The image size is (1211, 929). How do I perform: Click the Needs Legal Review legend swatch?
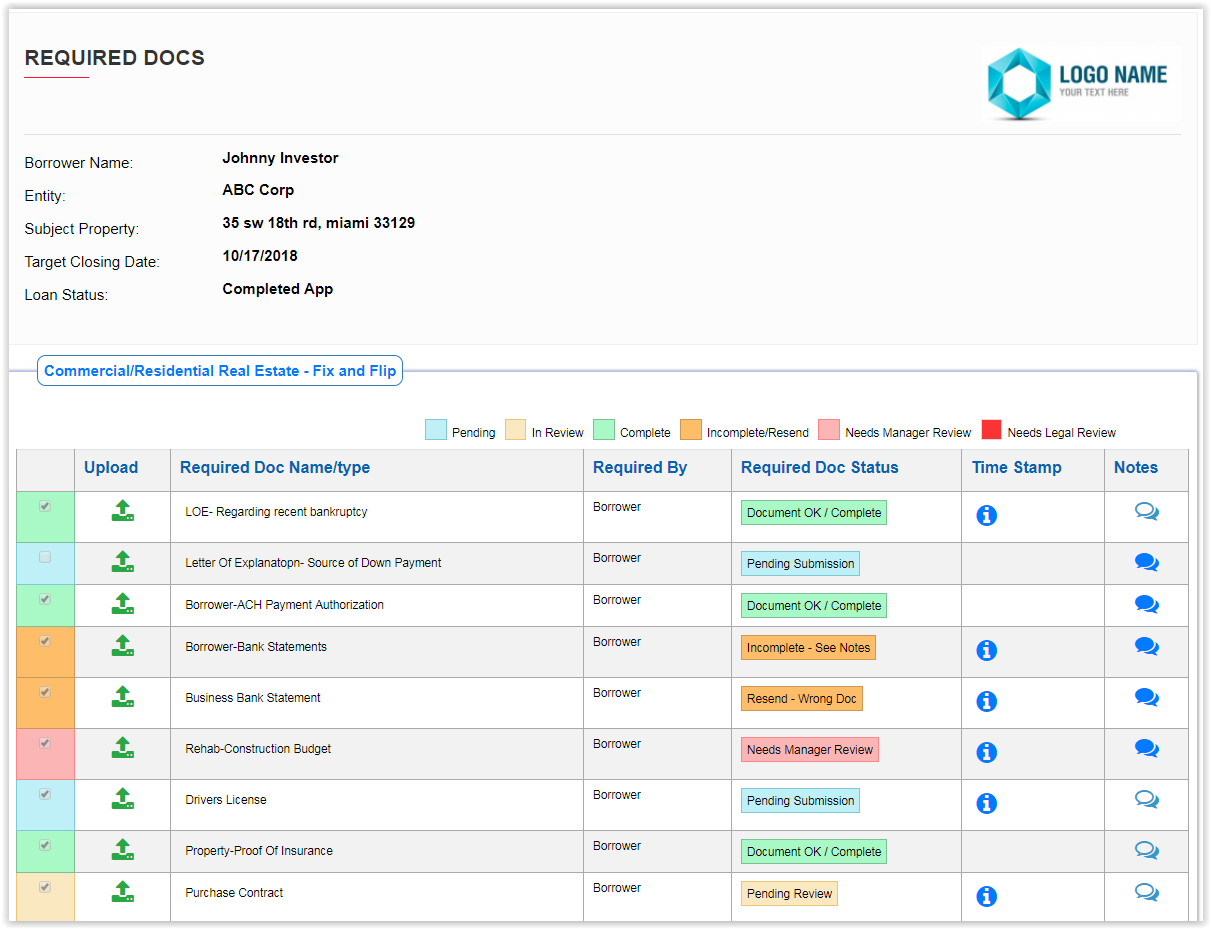(992, 430)
